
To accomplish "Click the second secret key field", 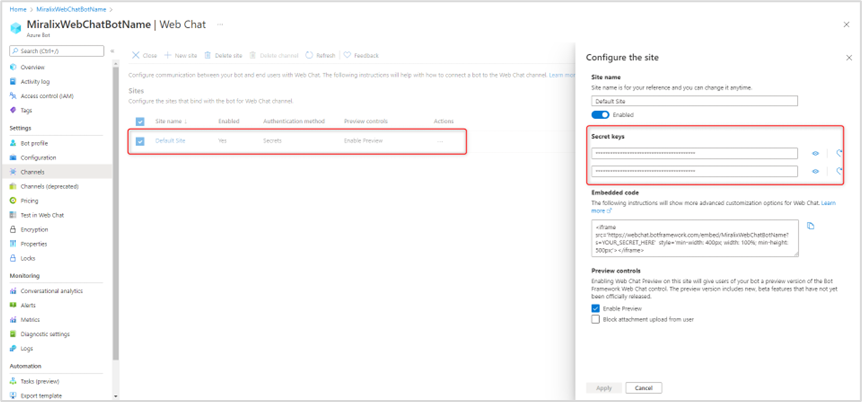I will click(694, 171).
